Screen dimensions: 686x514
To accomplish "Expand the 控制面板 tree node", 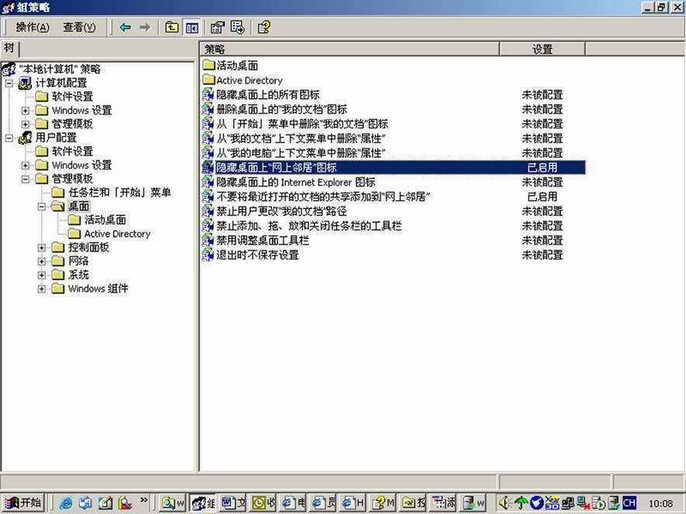I will coord(42,247).
